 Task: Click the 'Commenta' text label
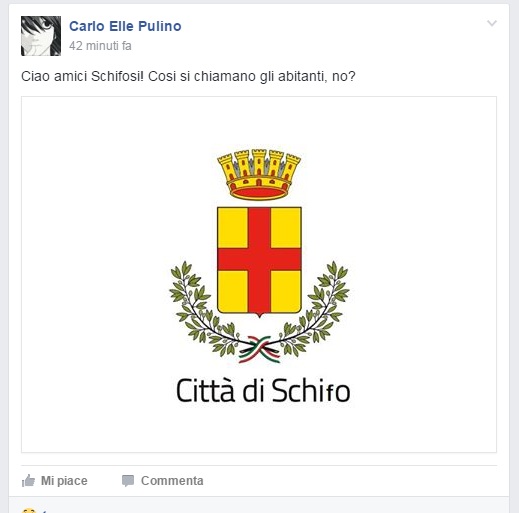pos(172,481)
